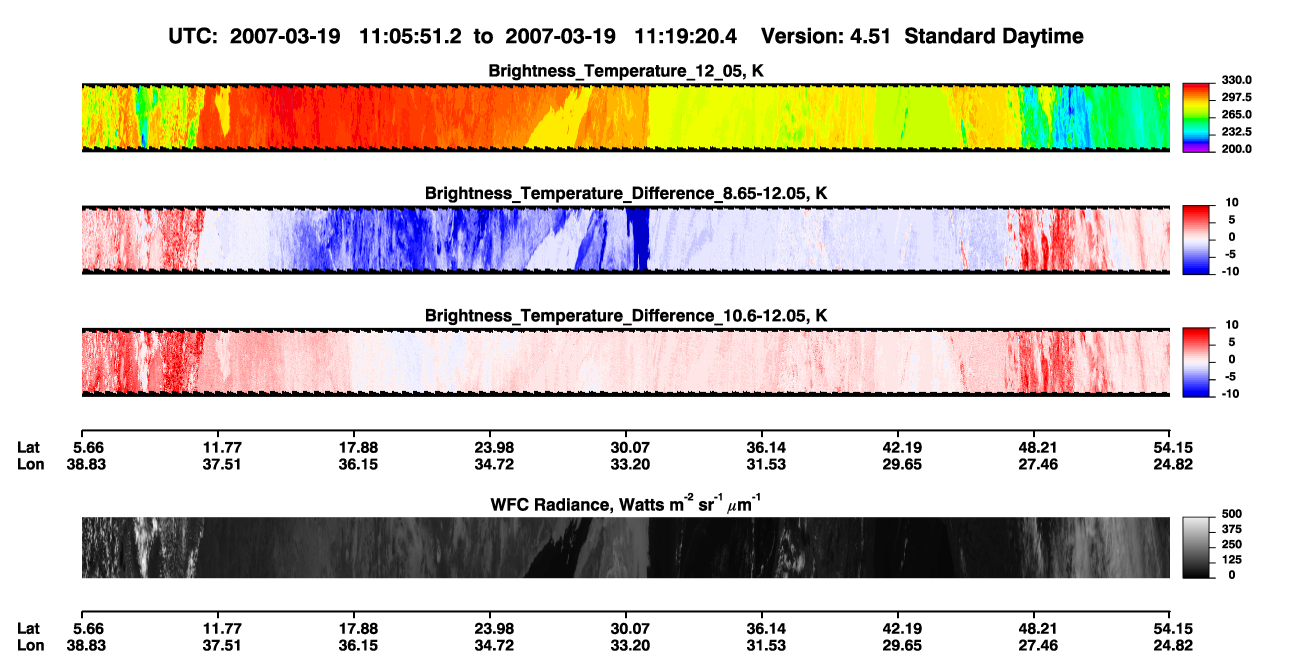Image resolution: width=1300 pixels, height=667 pixels.
Task: Click longitude 34.72 beneath the WFC Radiance panel
Action: (x=490, y=645)
